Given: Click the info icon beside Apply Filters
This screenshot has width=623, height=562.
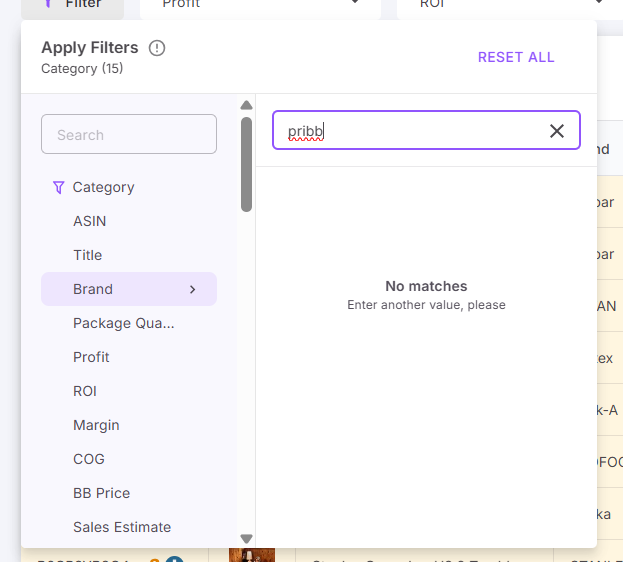Looking at the screenshot, I should [x=157, y=48].
